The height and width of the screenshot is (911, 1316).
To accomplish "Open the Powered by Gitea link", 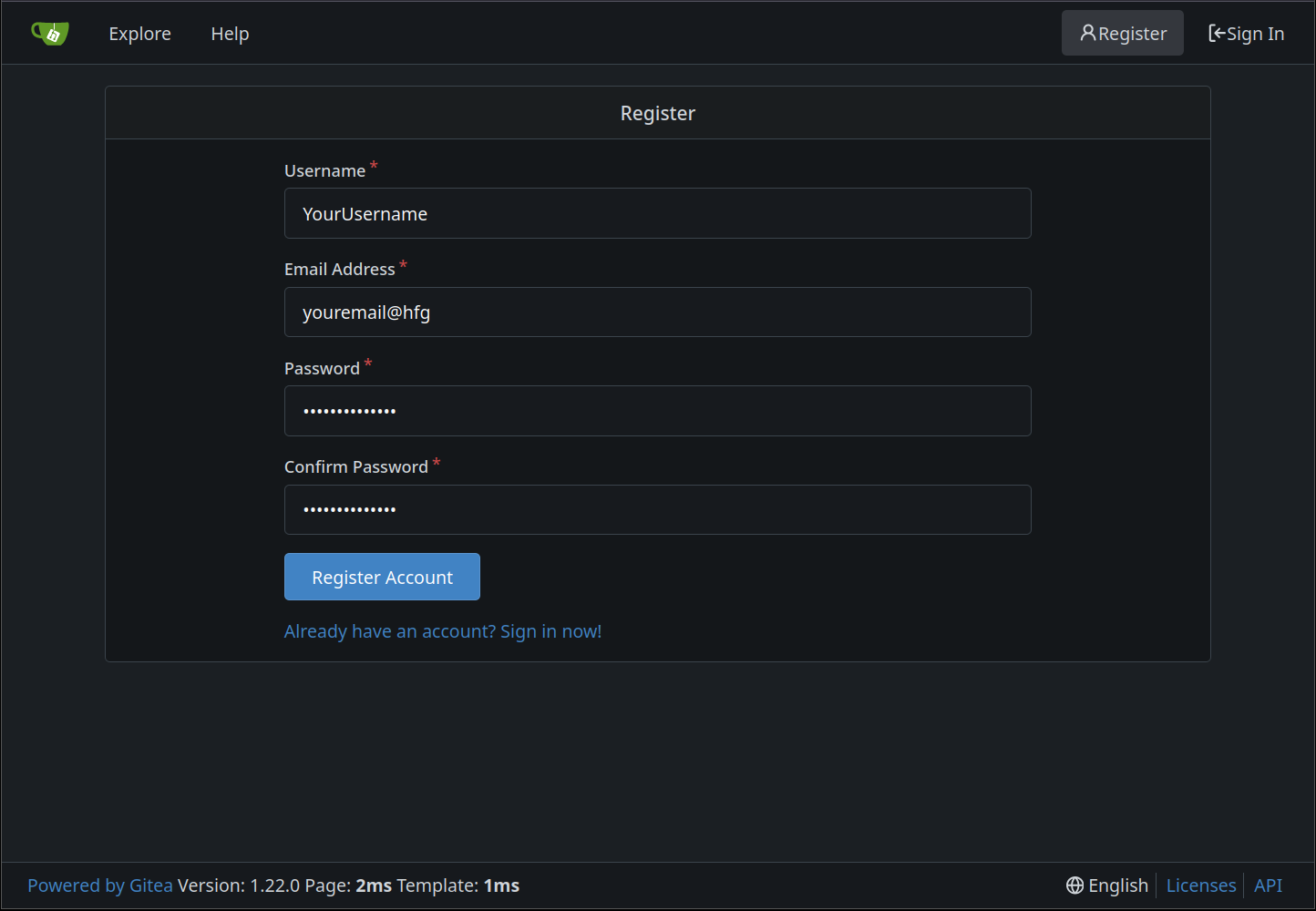I will [100, 885].
